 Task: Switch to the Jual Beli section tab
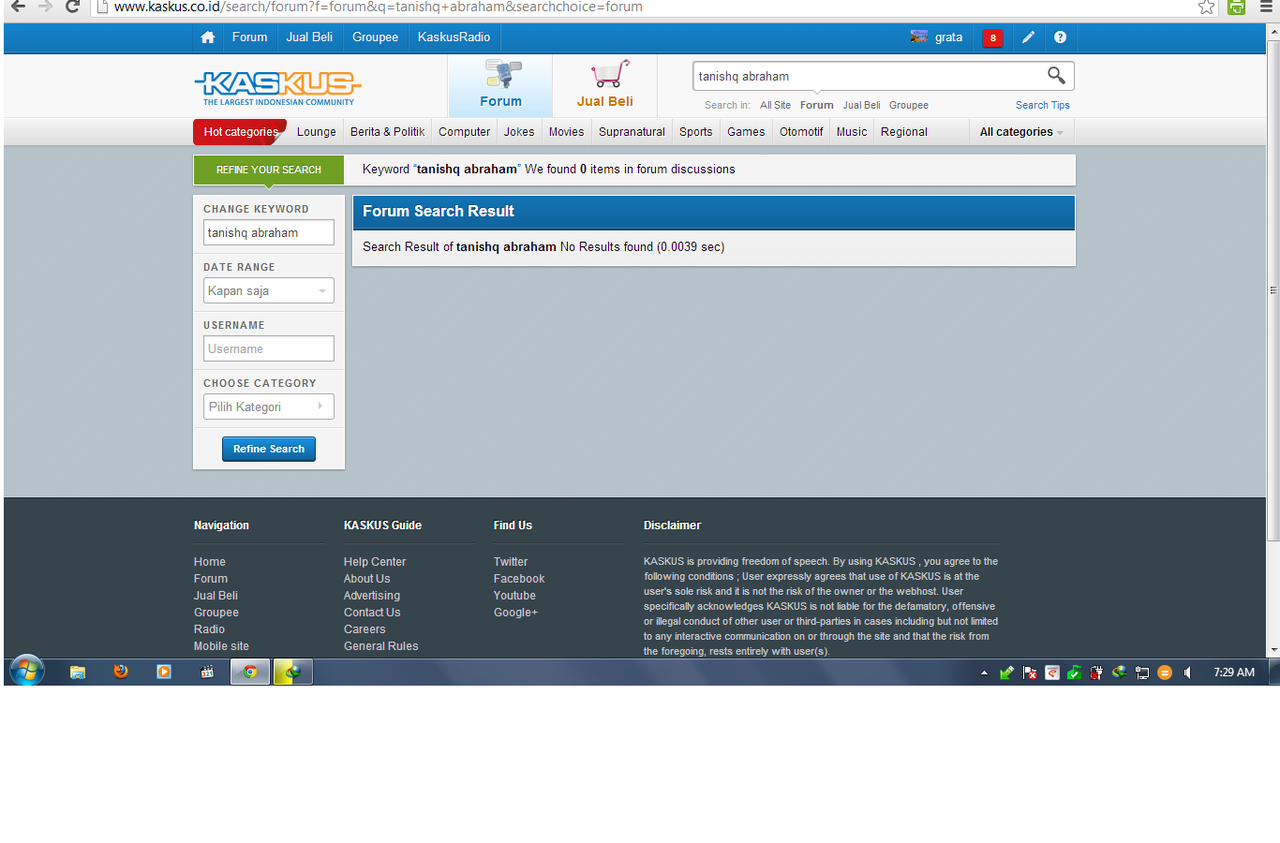tap(605, 86)
